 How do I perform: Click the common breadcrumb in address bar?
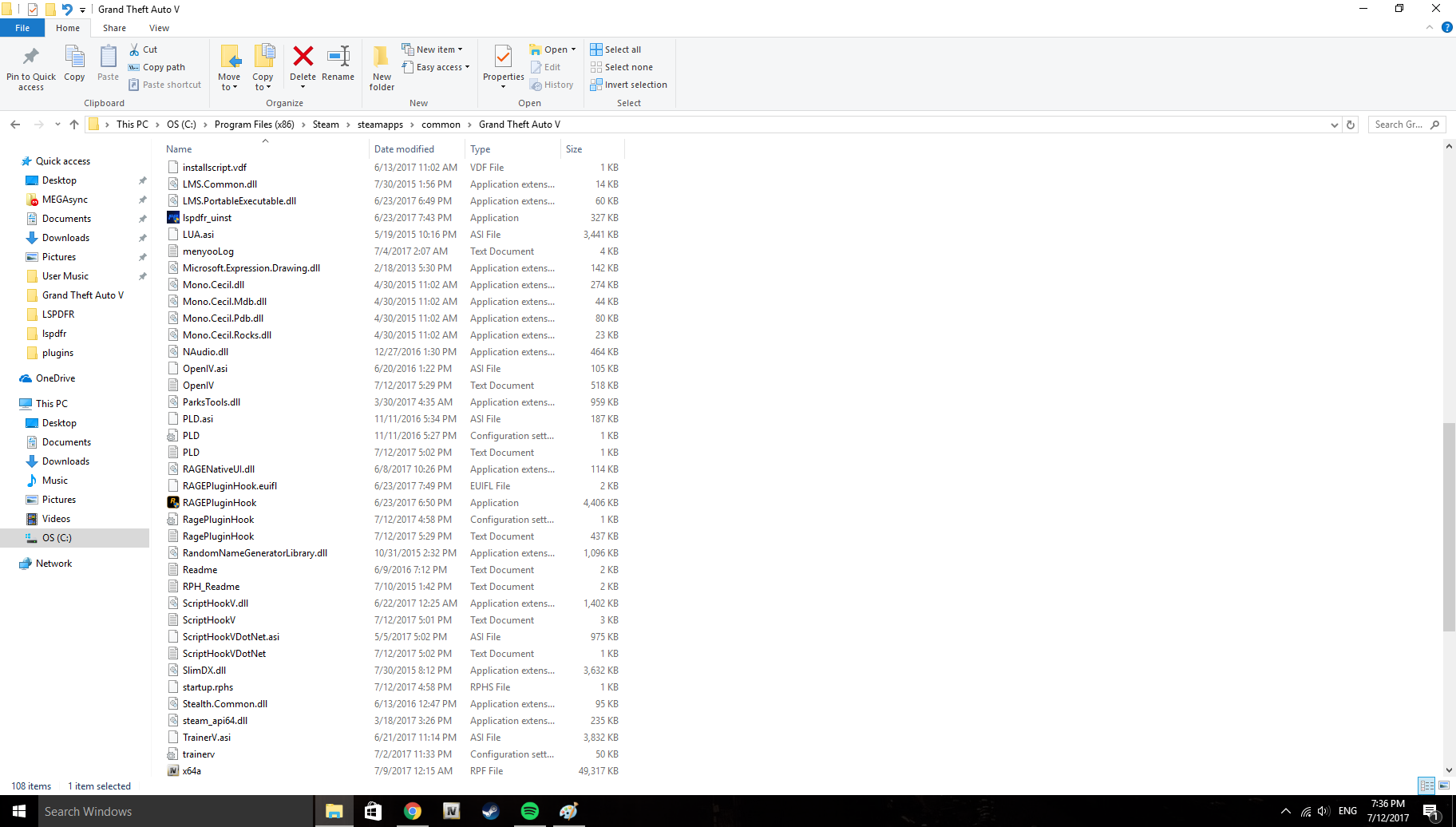click(441, 125)
